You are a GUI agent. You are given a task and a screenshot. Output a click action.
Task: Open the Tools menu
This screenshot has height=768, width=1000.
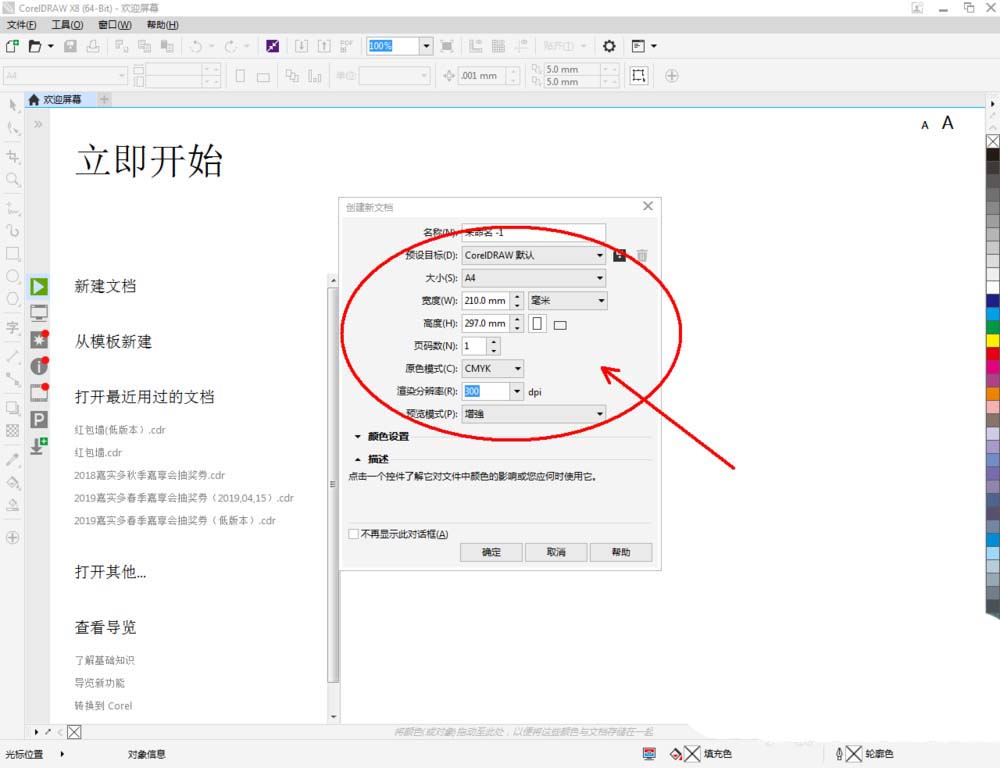point(67,25)
